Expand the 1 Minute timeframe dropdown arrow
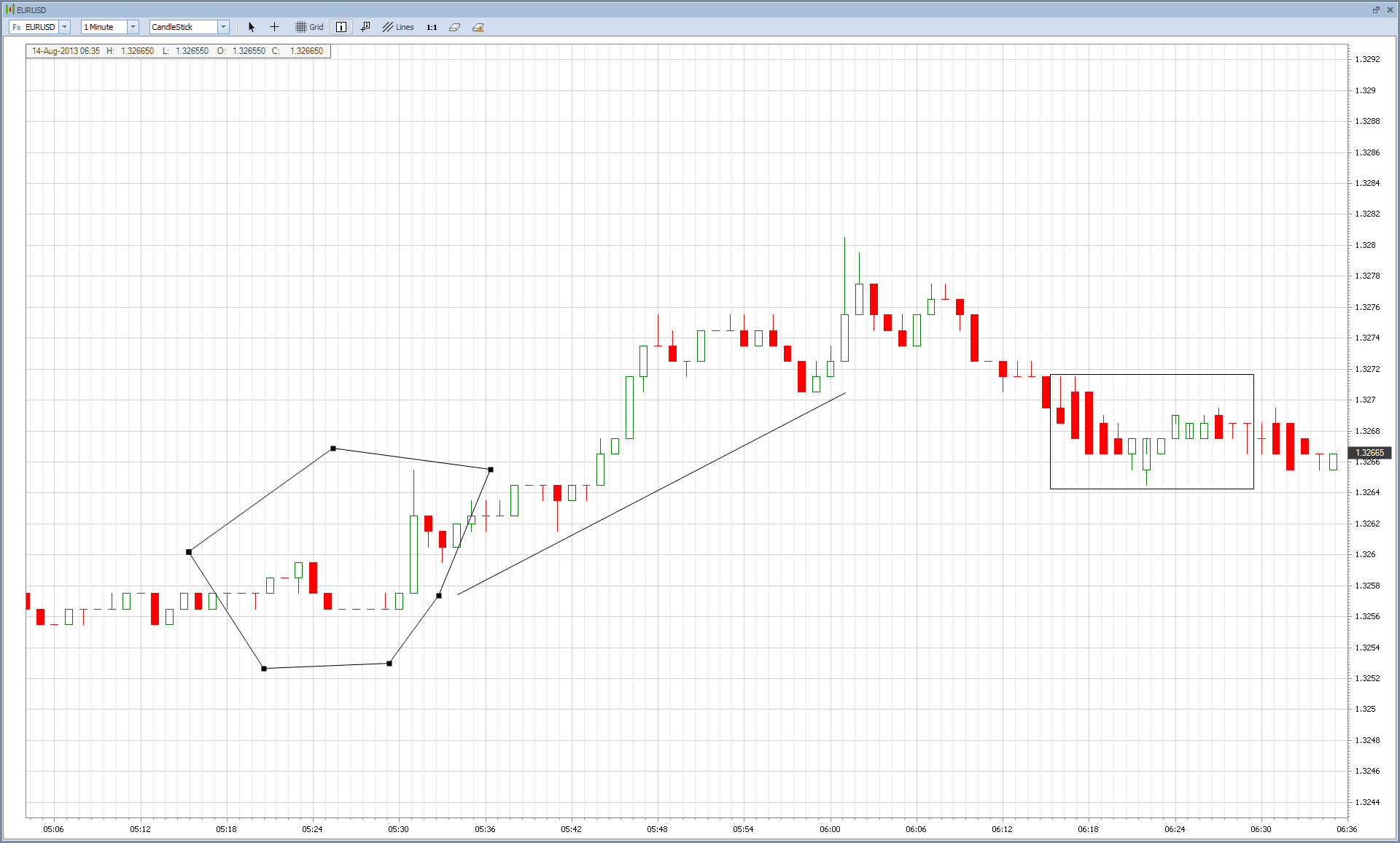1400x843 pixels. click(133, 27)
